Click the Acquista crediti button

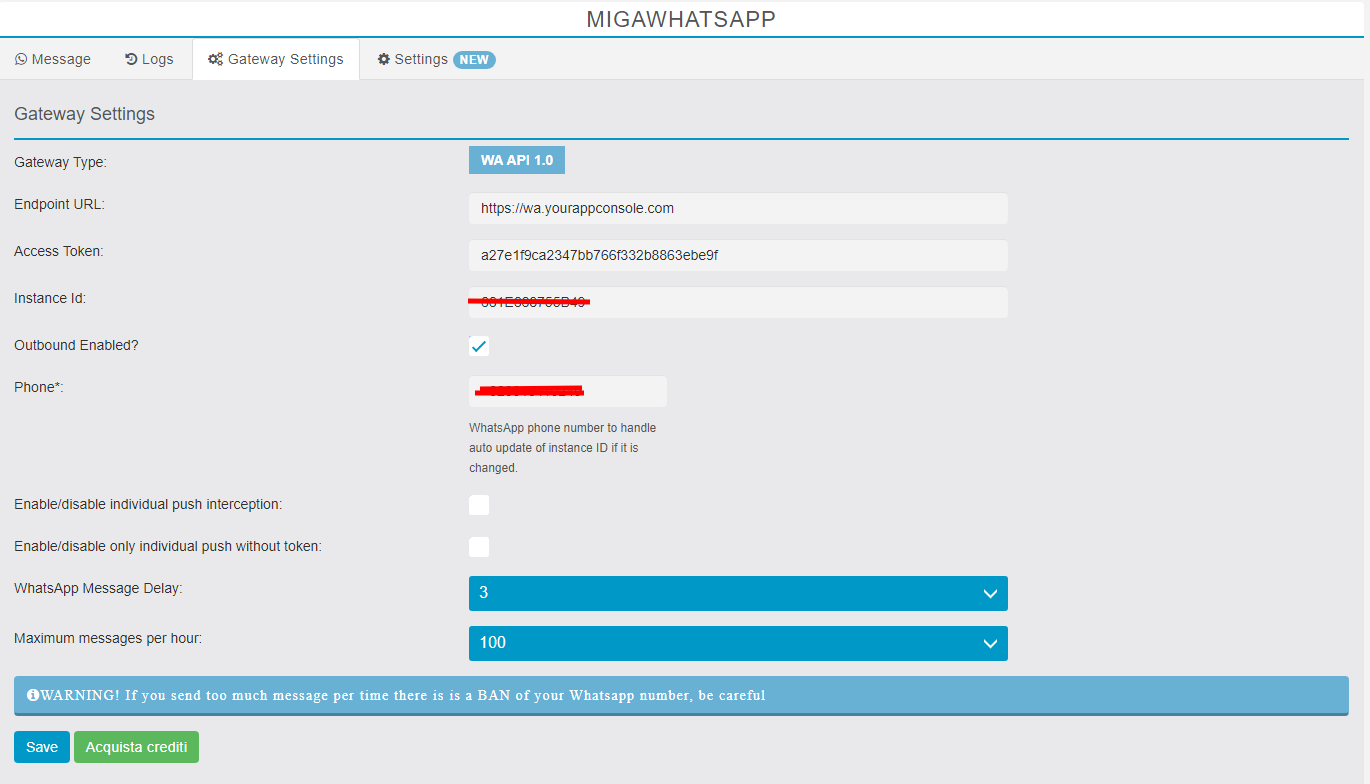point(136,747)
